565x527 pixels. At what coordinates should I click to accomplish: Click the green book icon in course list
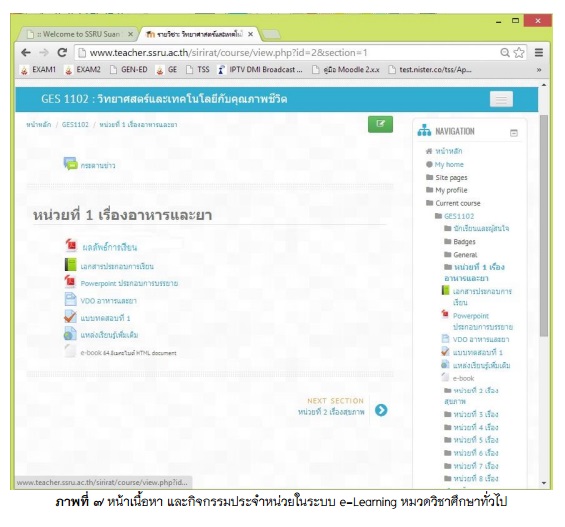[70, 265]
